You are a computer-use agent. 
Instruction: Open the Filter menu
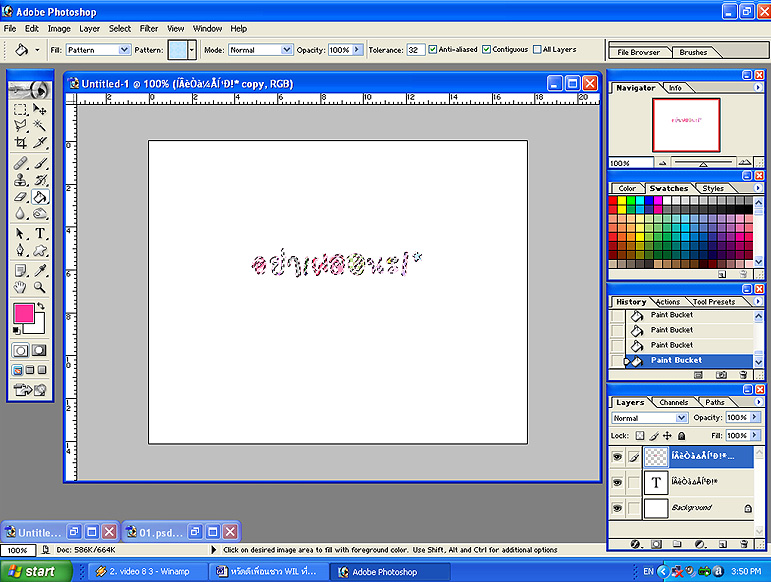click(149, 29)
